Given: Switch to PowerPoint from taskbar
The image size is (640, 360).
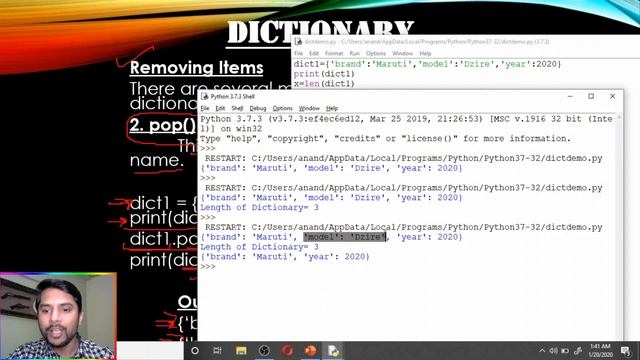Looking at the screenshot, I should point(310,351).
